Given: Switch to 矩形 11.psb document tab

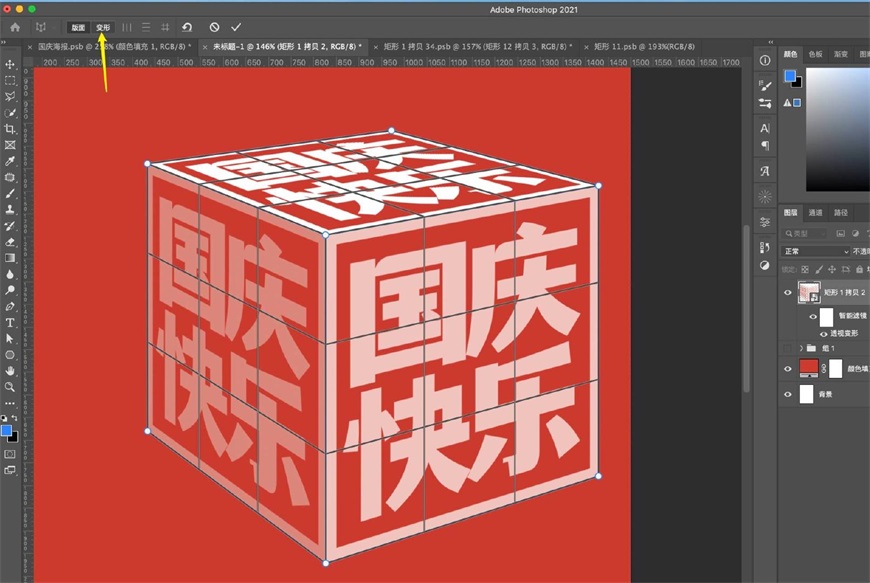Looking at the screenshot, I should pyautogui.click(x=644, y=47).
